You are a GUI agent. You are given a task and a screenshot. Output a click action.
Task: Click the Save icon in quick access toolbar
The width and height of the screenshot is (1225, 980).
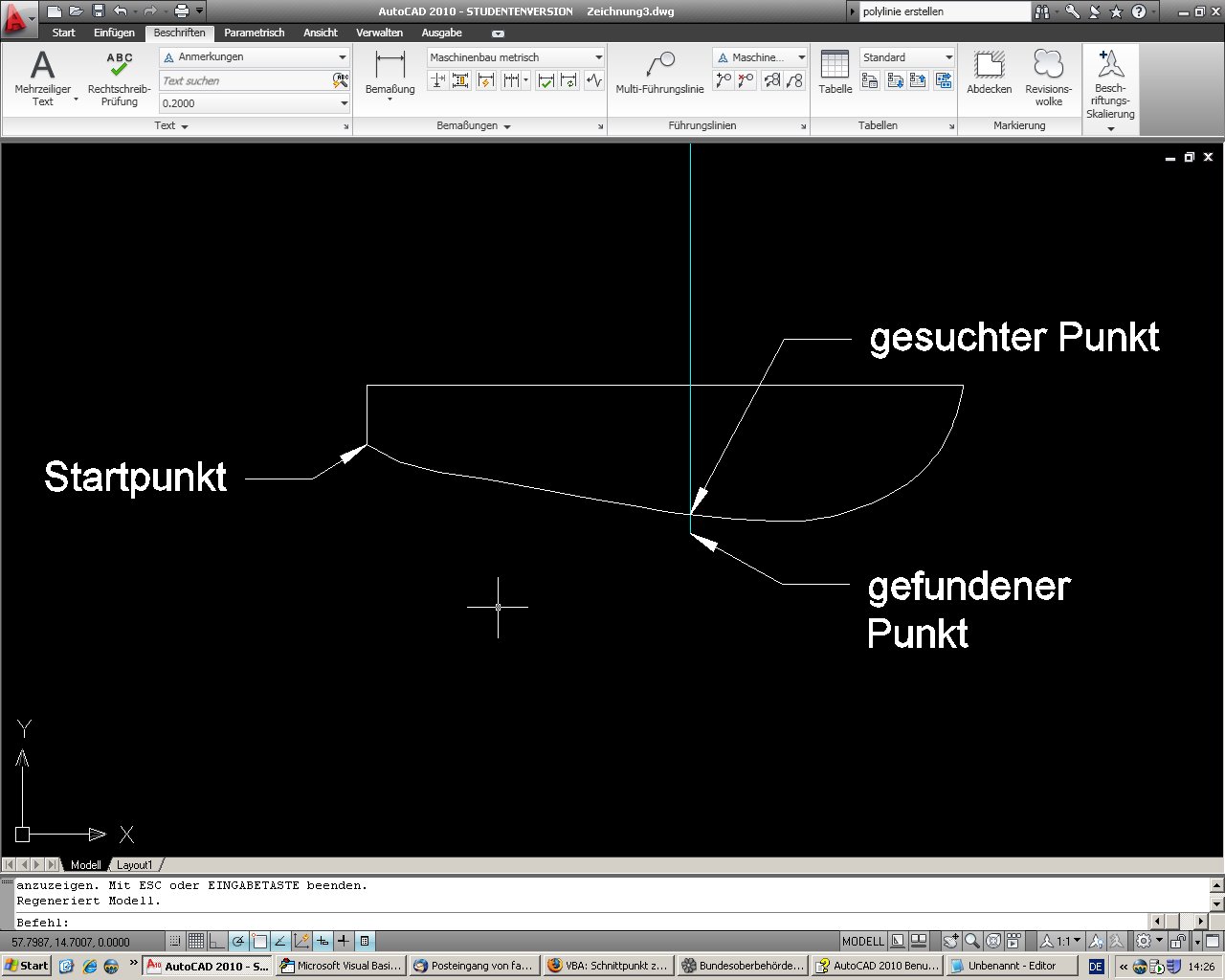pos(99,11)
